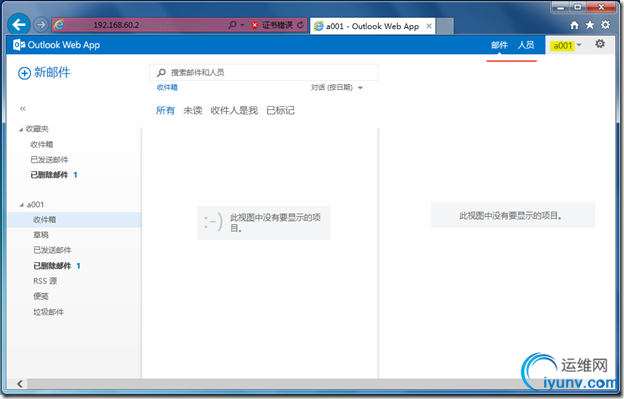Viewport: 624px width, 399px height.
Task: Click the search mail and people field
Action: [x=263, y=72]
